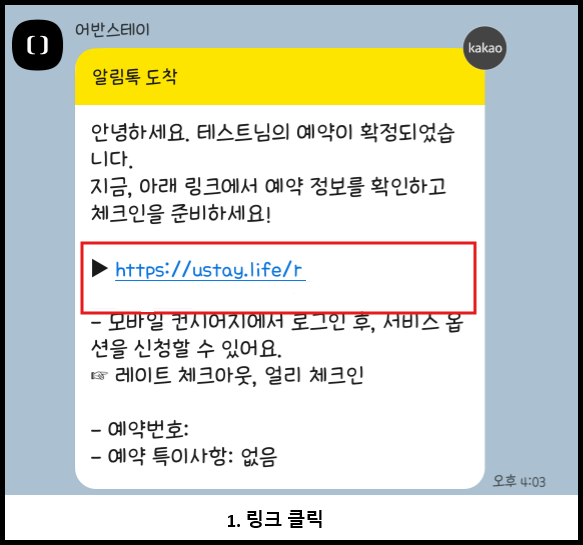The height and width of the screenshot is (545, 583).
Task: Click the round kakao badge icon
Action: 485,48
